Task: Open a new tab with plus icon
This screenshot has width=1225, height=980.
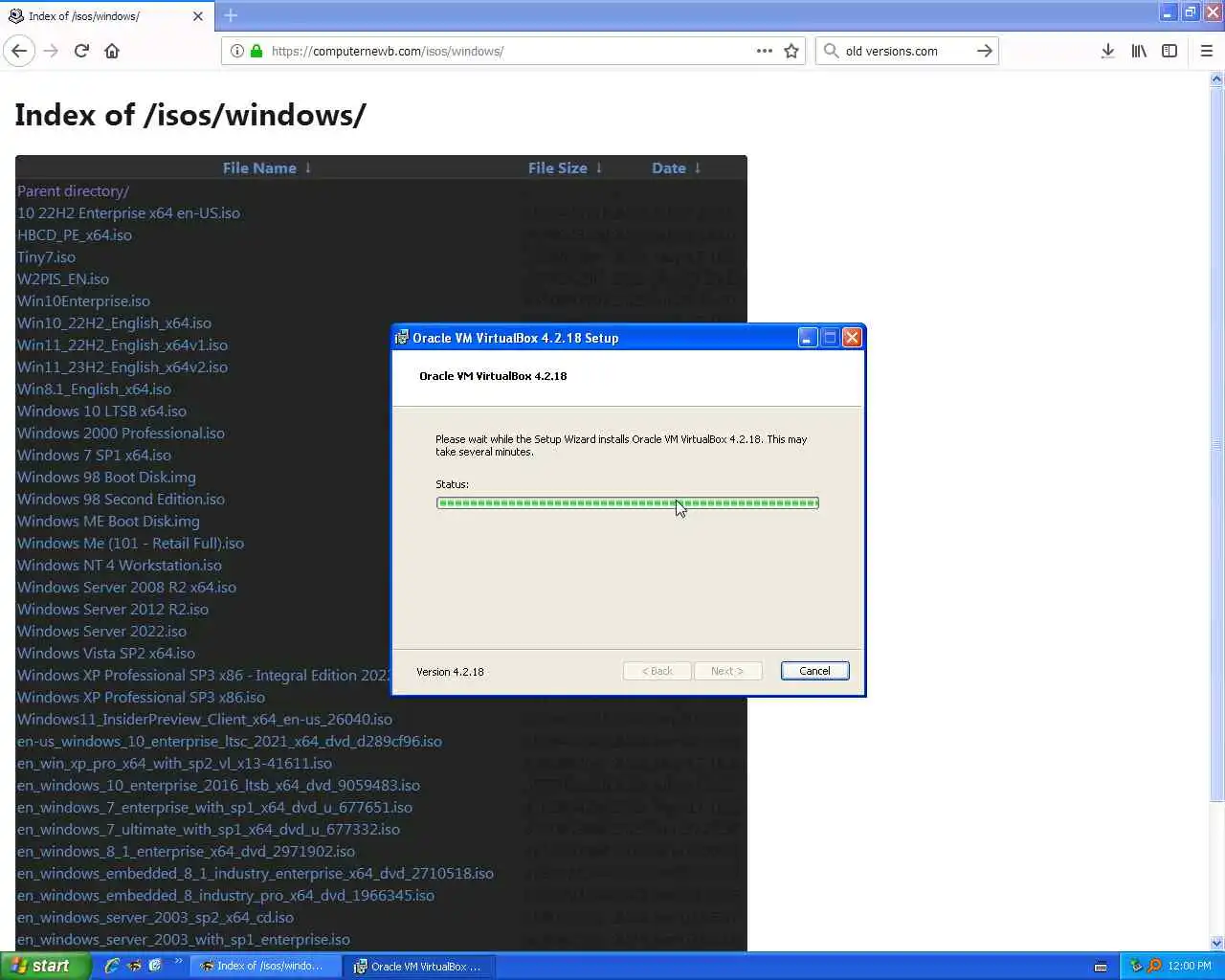Action: point(231,15)
